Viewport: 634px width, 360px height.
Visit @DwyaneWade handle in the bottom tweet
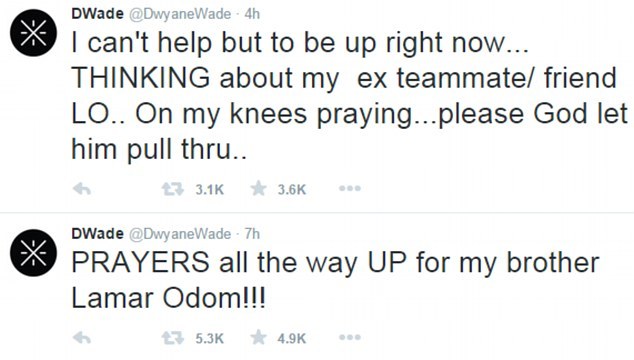(180, 234)
